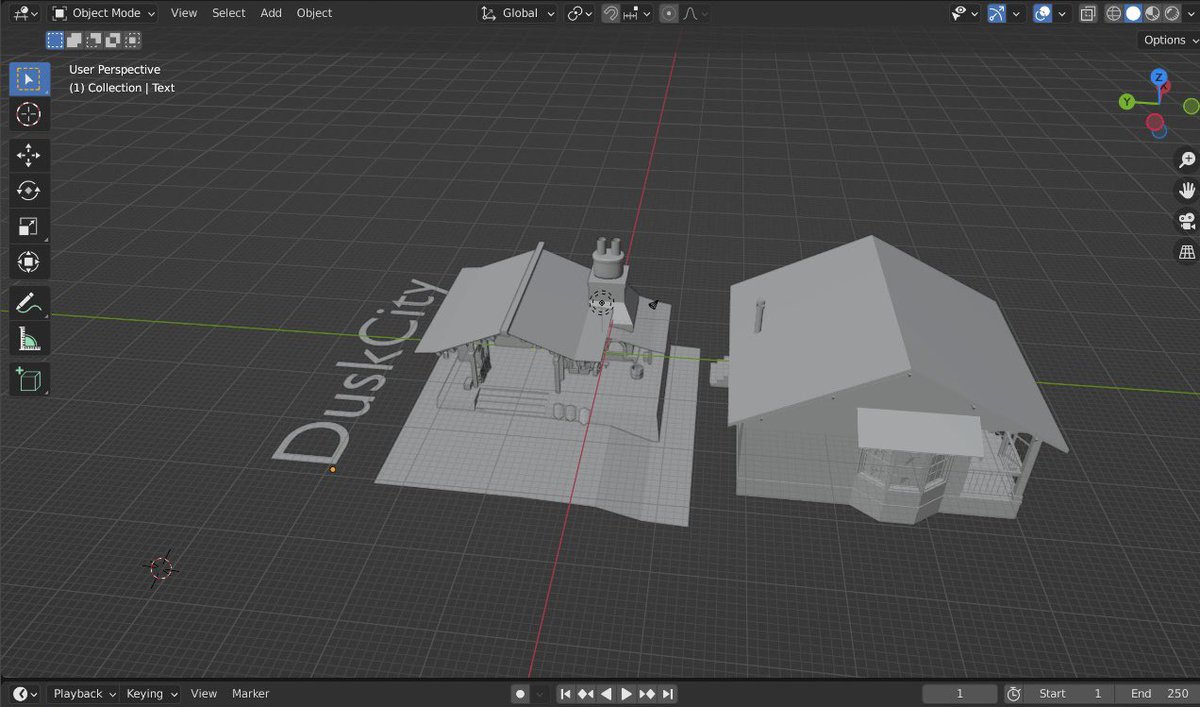Enable auto keying in the timeline
Viewport: 1200px width, 707px height.
coord(519,693)
